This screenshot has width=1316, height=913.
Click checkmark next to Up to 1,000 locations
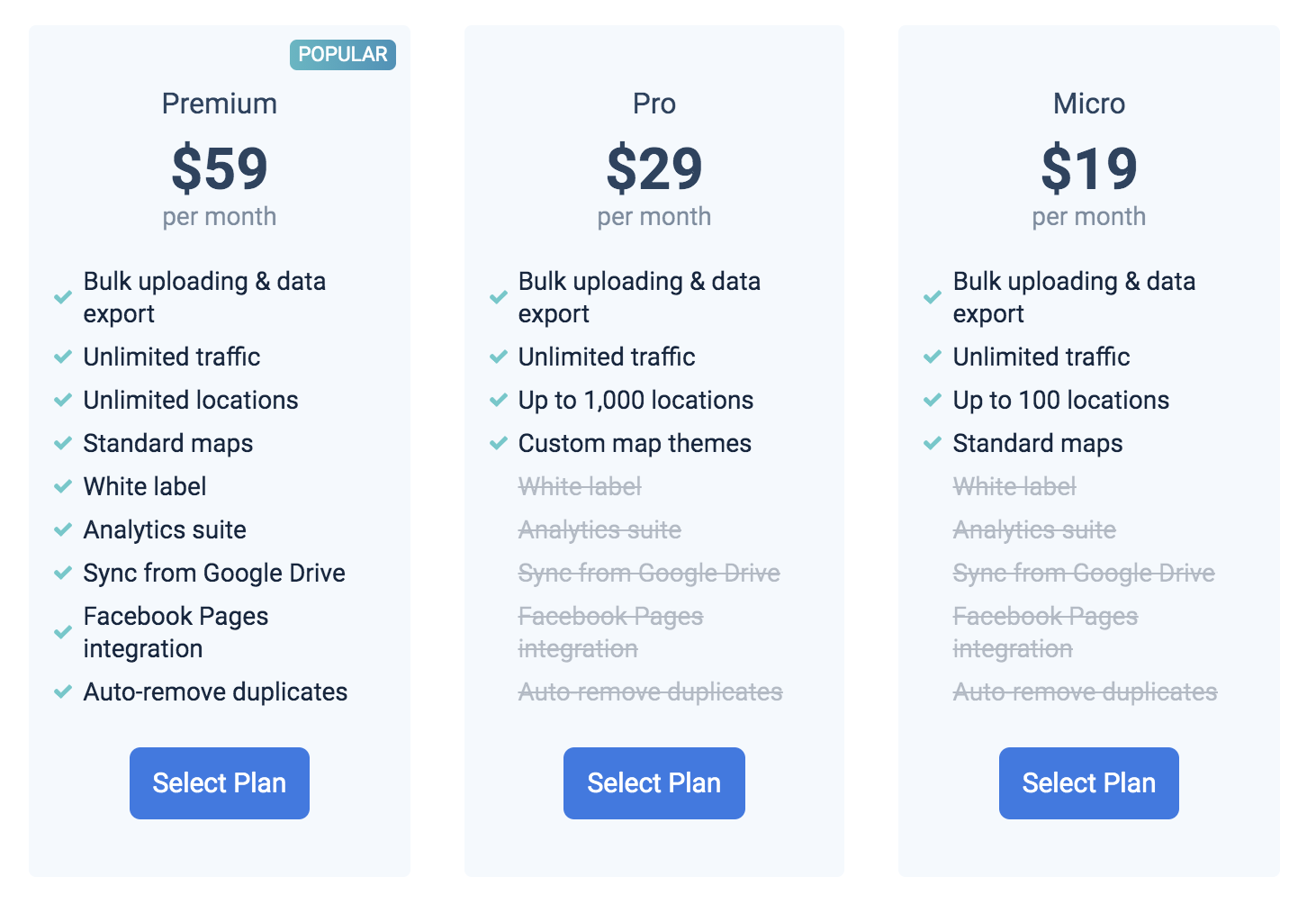click(x=498, y=400)
